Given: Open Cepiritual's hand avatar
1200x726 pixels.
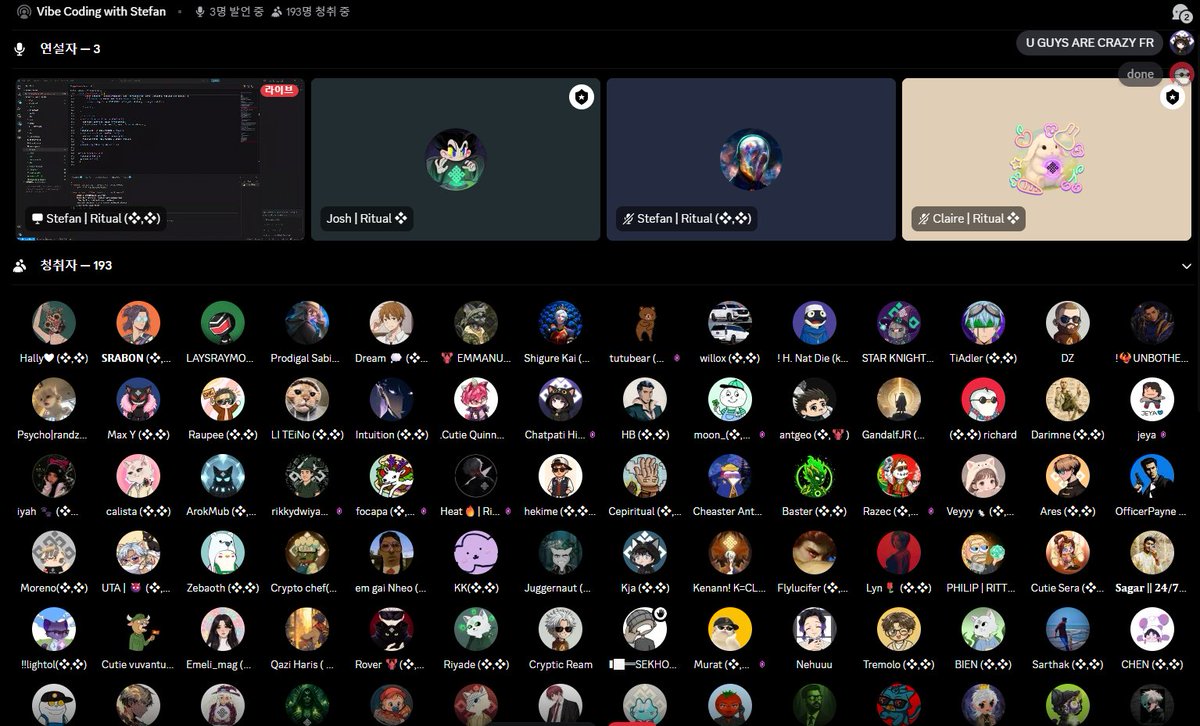Looking at the screenshot, I should [x=645, y=477].
